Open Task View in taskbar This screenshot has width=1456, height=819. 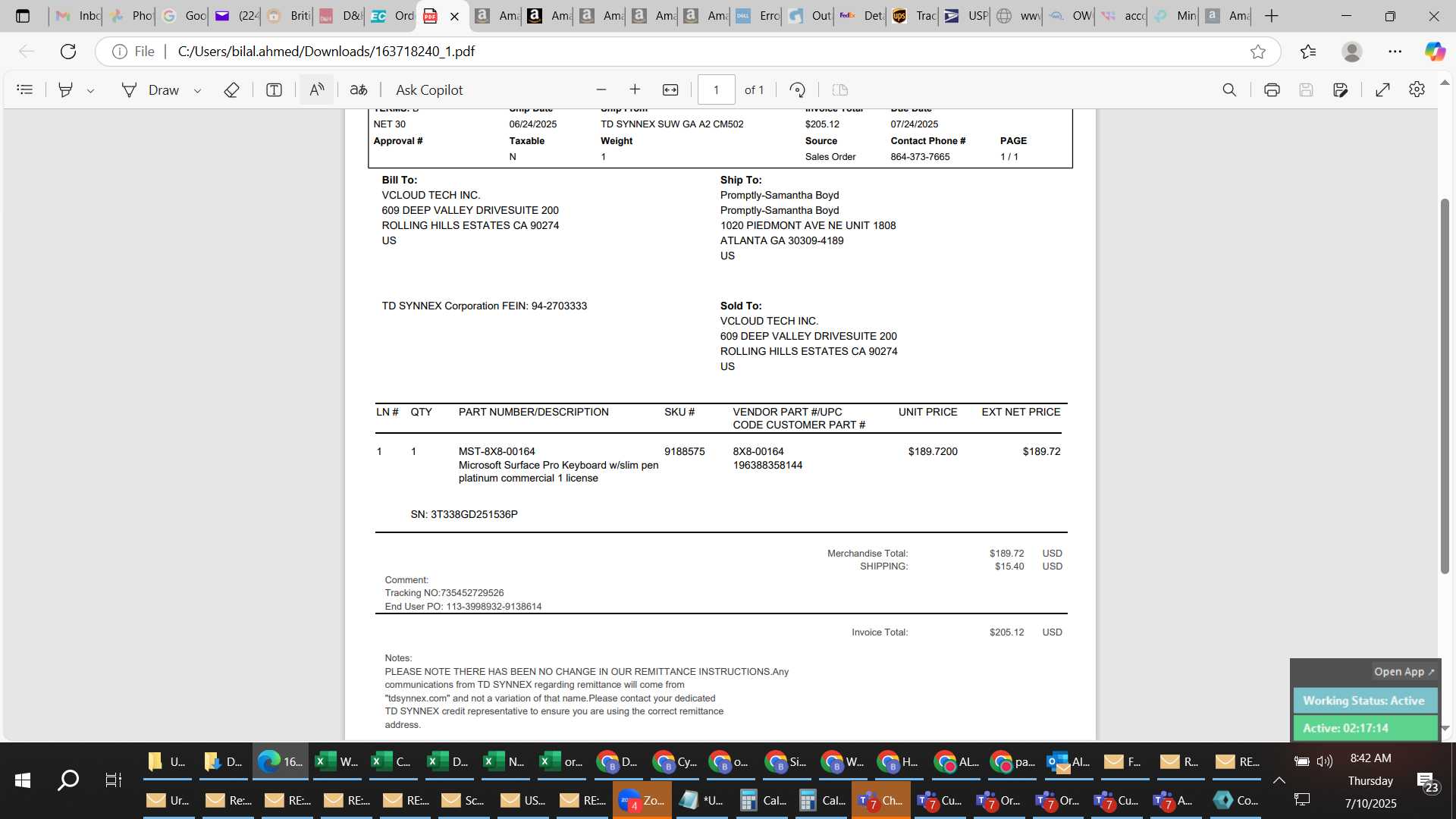pyautogui.click(x=114, y=780)
